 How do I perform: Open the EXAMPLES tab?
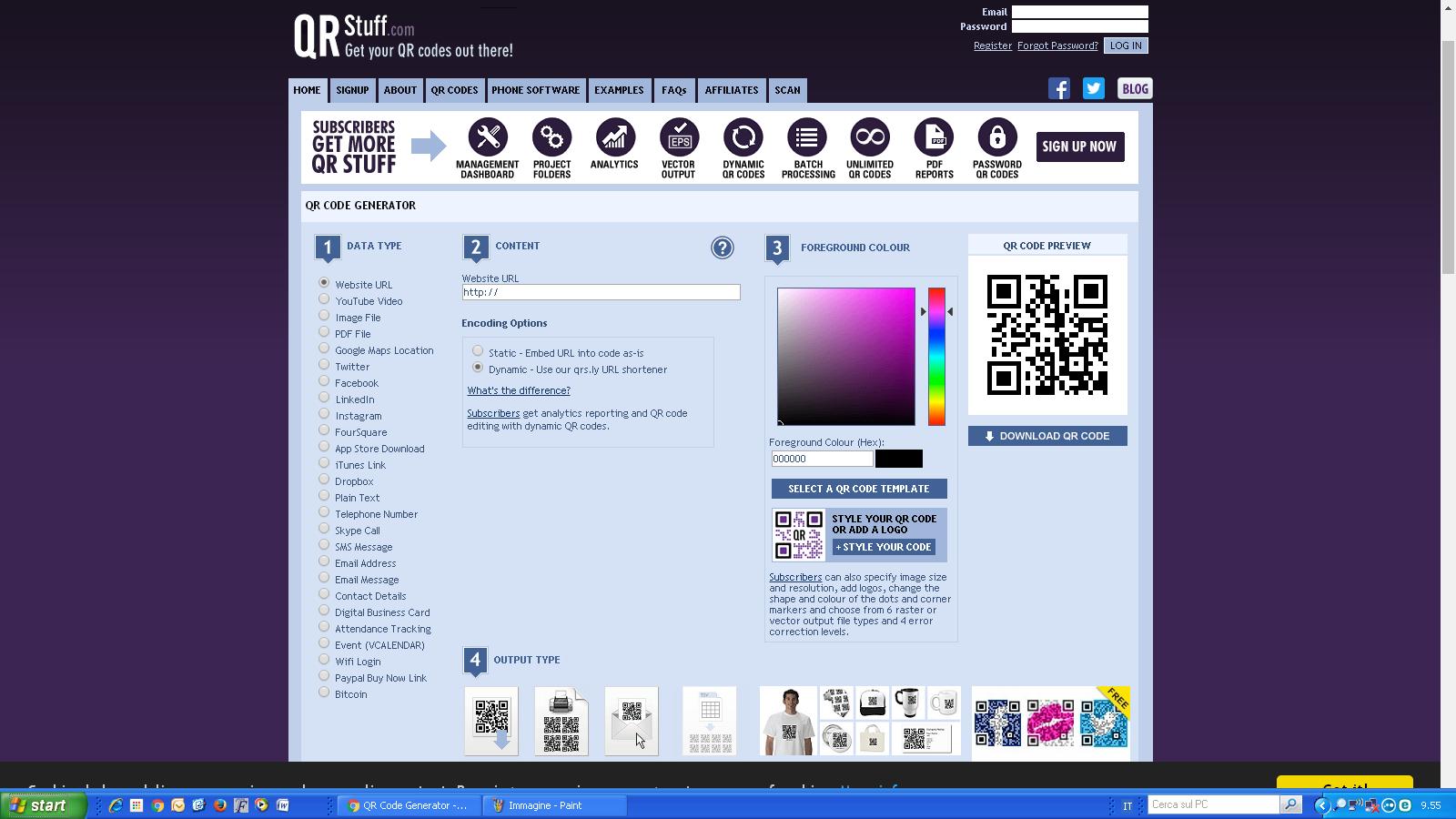coord(619,90)
